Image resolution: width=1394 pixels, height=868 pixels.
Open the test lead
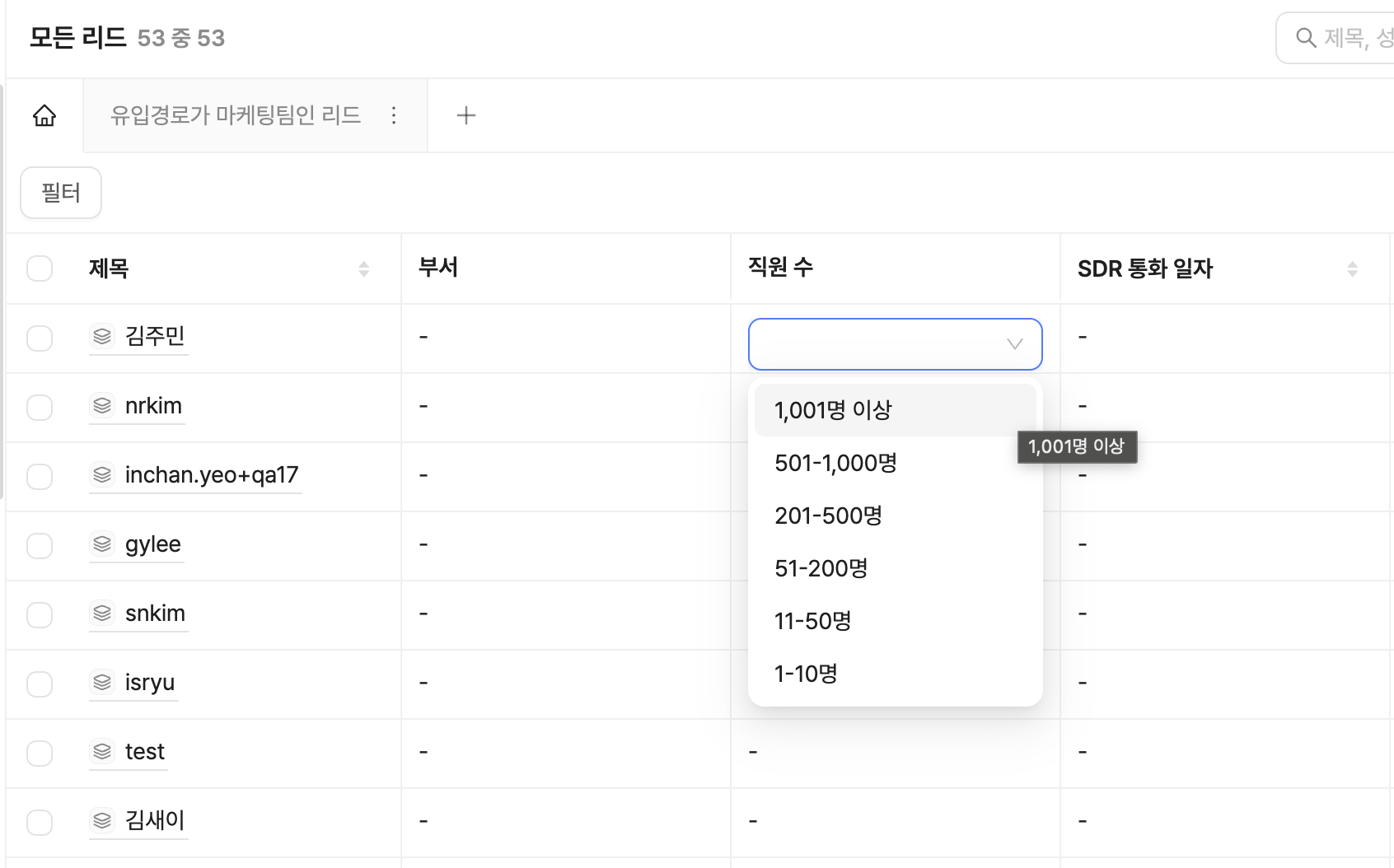tap(145, 752)
